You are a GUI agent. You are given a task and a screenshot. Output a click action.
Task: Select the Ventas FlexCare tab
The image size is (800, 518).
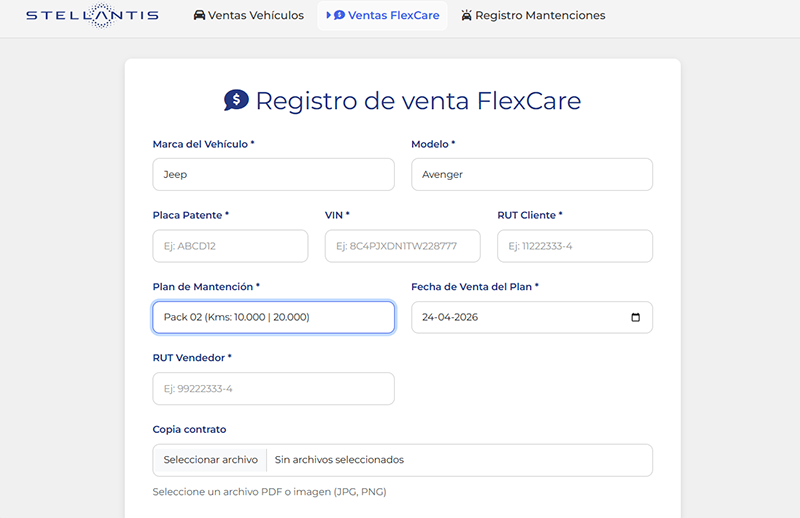point(393,16)
